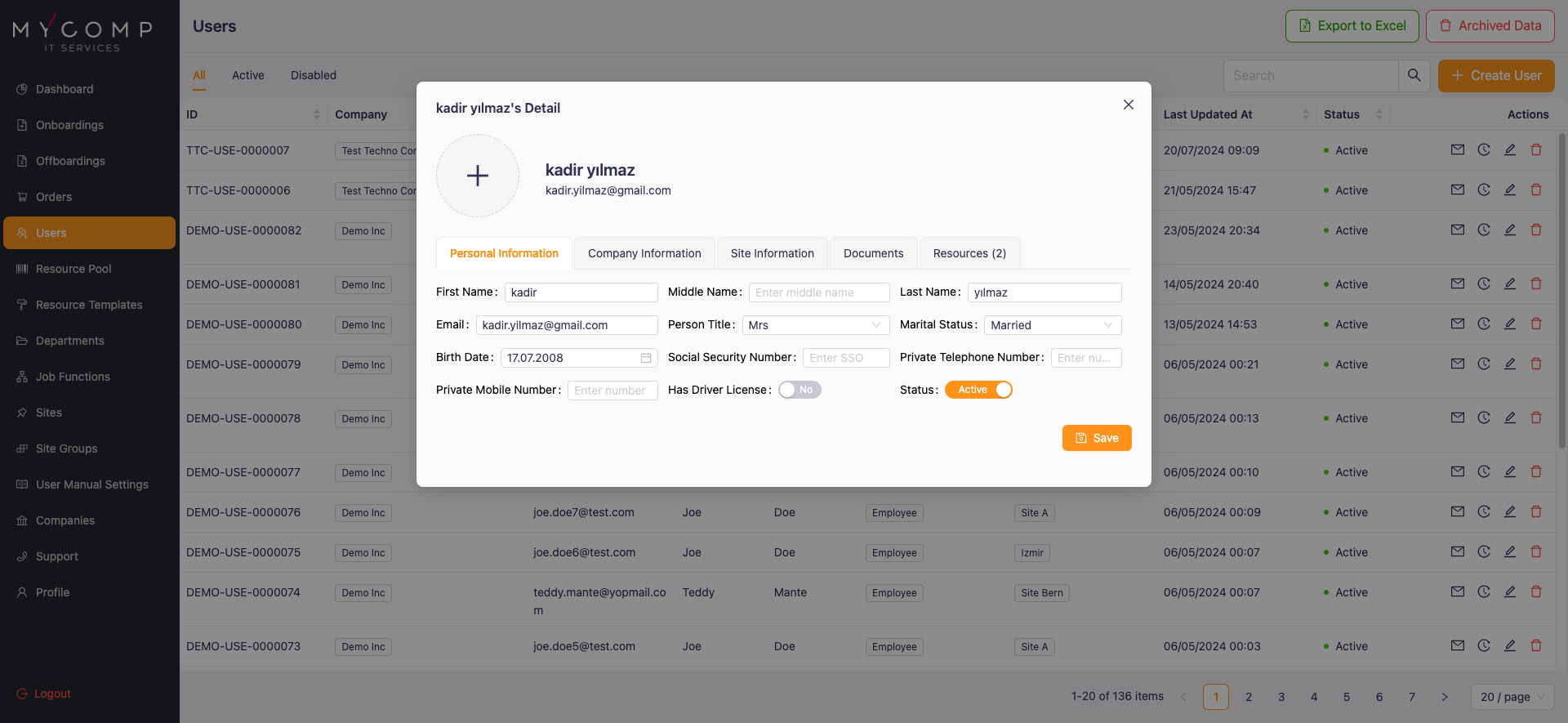This screenshot has width=1568, height=723.
Task: Switch to the Company Information tab
Action: pyautogui.click(x=644, y=253)
